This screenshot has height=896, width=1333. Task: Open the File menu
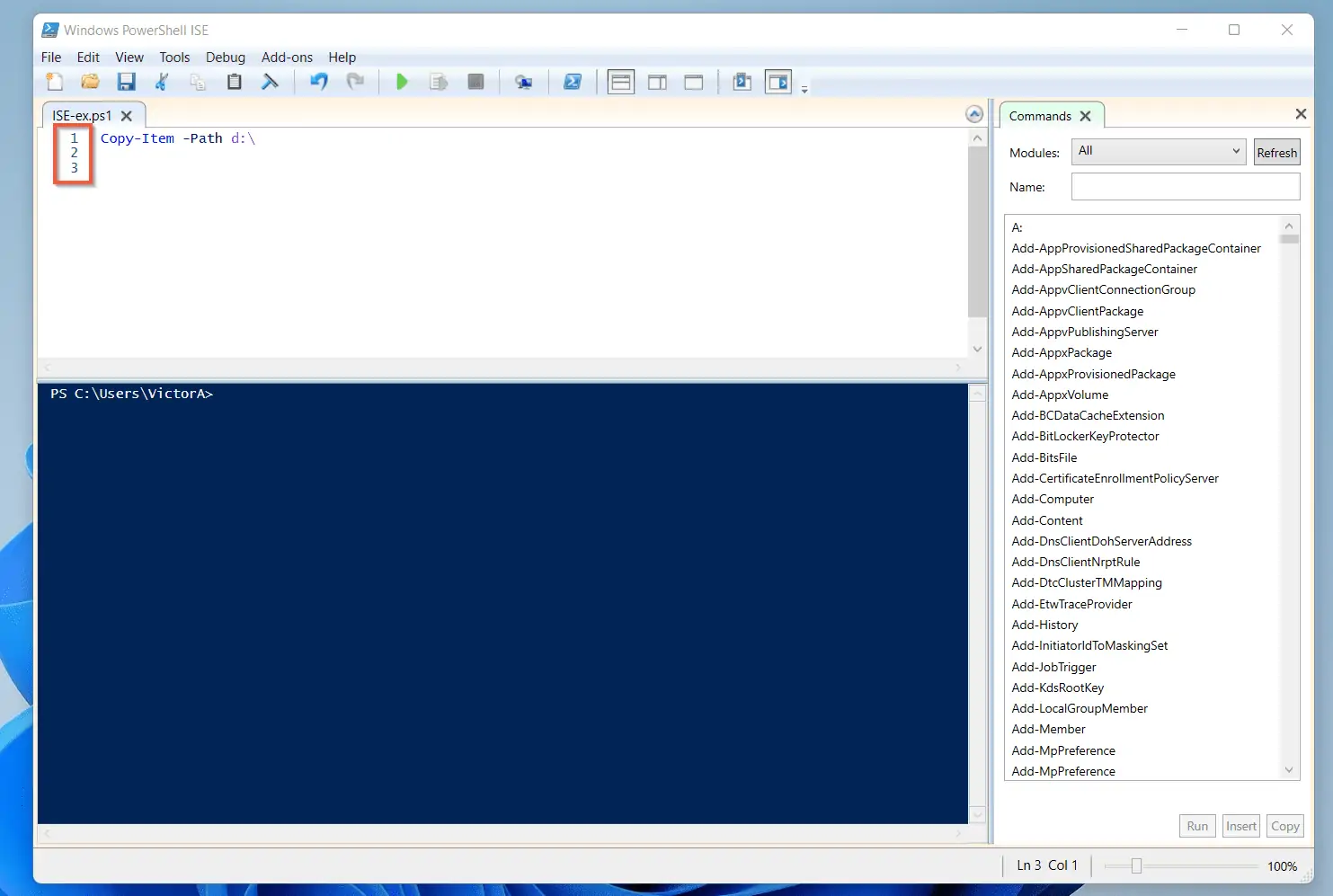pos(51,57)
